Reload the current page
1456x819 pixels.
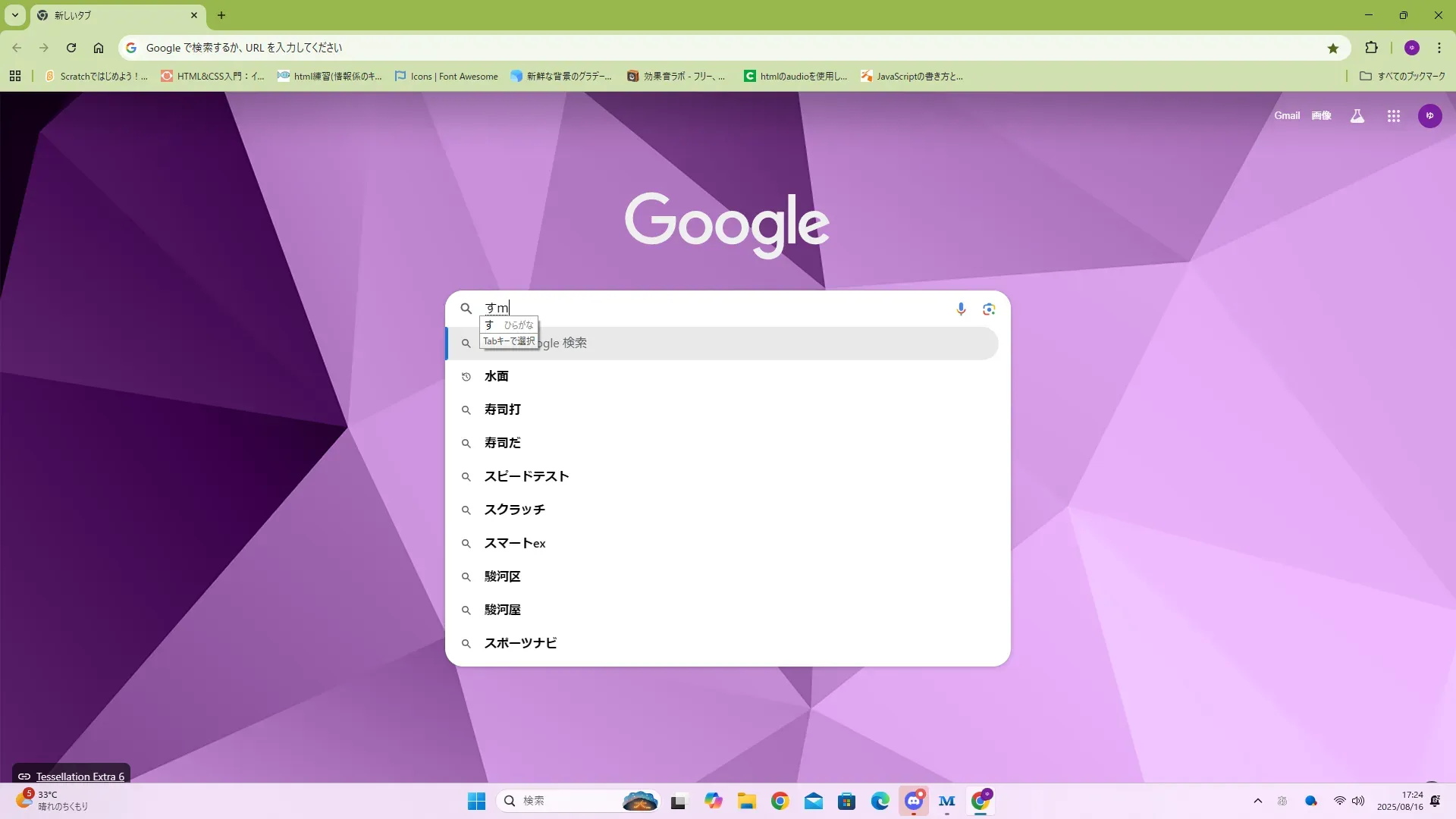[71, 48]
